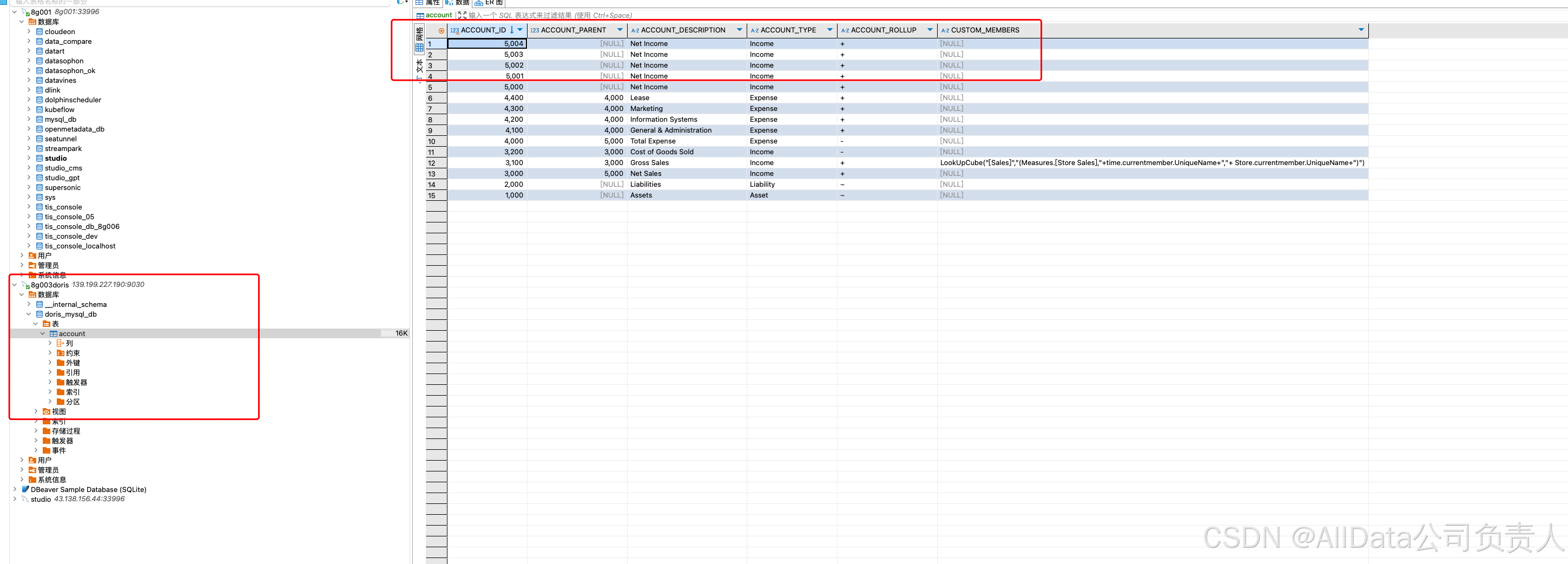Select the 'Cost of Goods Sold' cell

point(687,152)
